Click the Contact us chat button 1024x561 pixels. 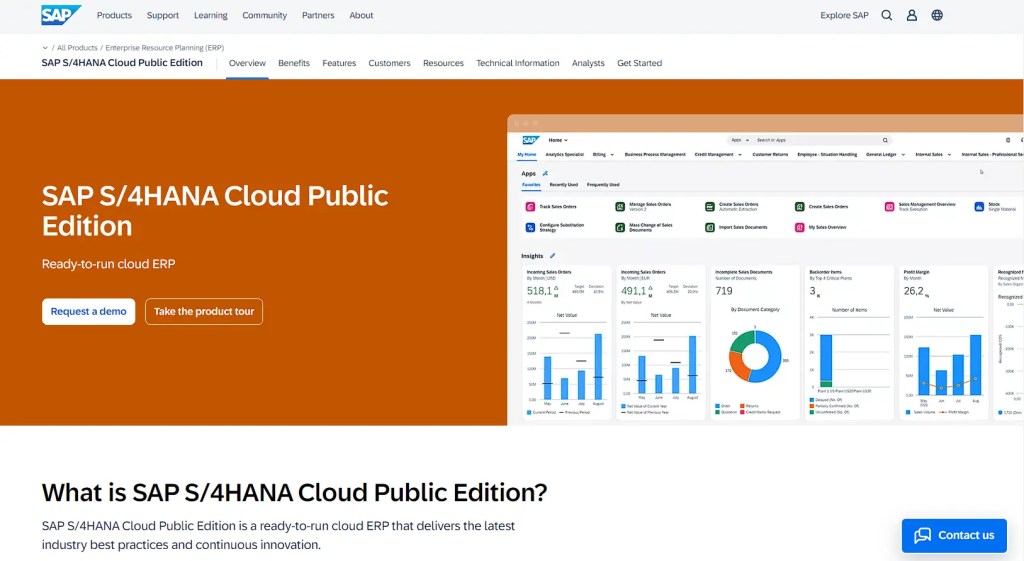pyautogui.click(x=954, y=536)
